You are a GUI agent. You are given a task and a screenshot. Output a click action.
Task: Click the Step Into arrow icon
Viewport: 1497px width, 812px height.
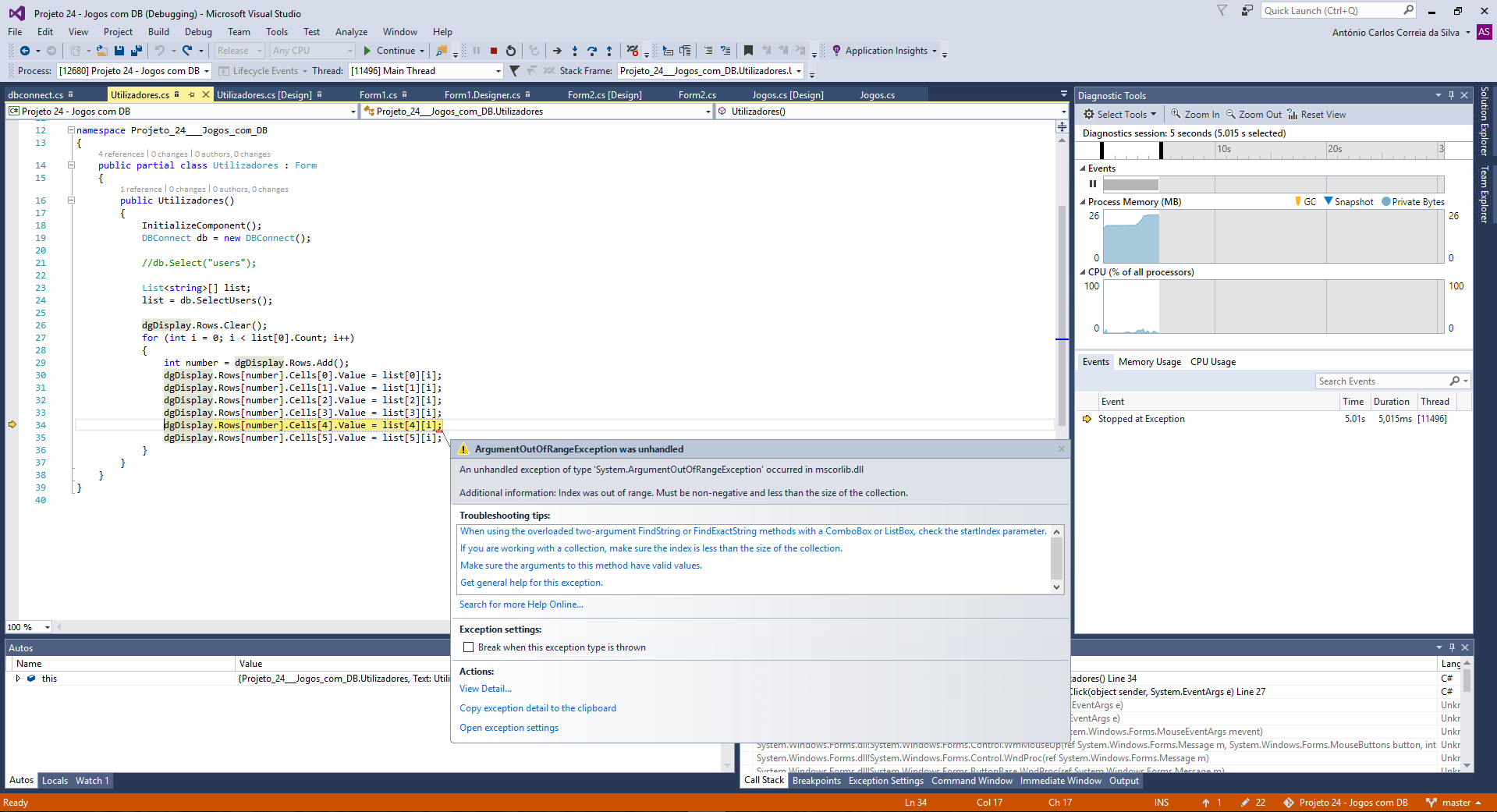pyautogui.click(x=575, y=51)
